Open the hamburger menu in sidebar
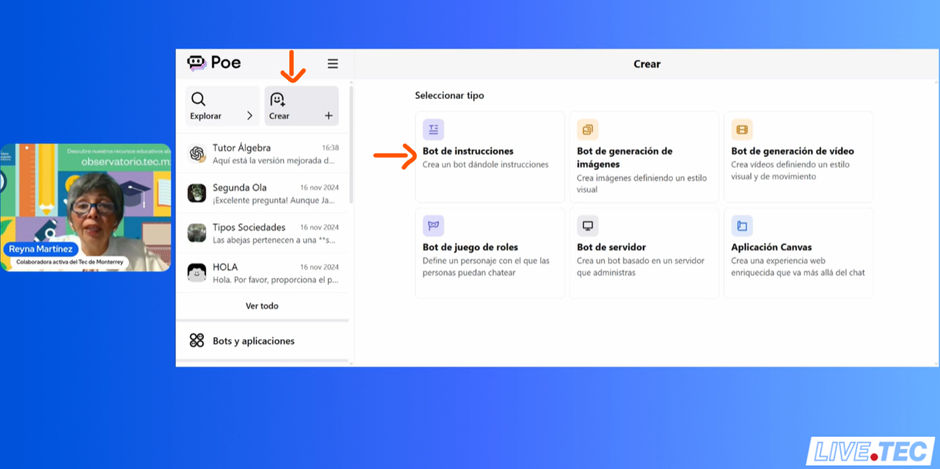 332,64
